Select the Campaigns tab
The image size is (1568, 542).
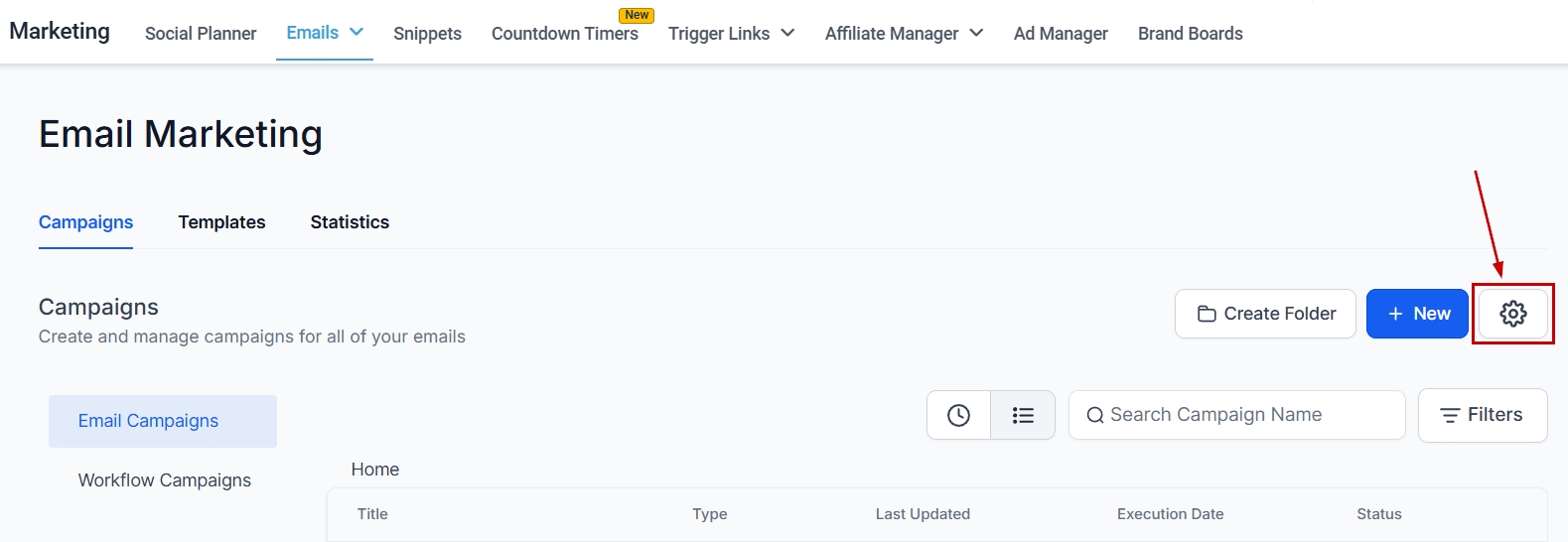pyautogui.click(x=85, y=222)
